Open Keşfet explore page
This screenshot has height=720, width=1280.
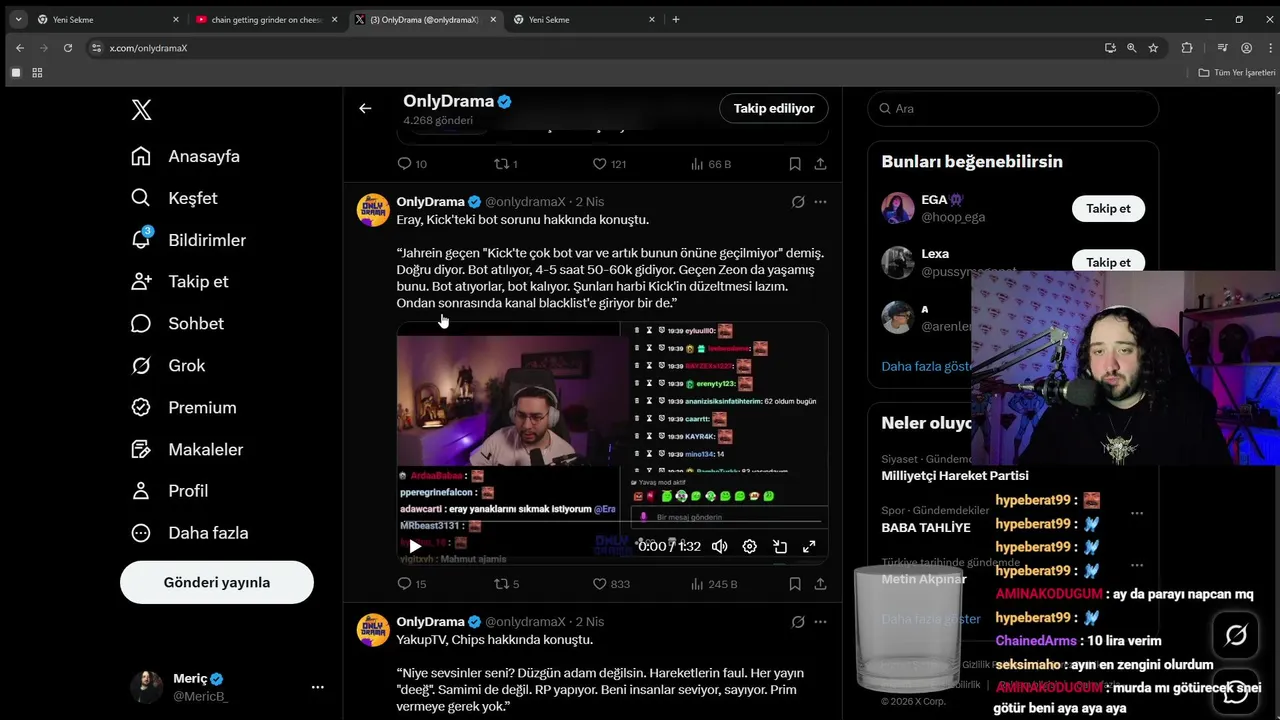coord(175,198)
